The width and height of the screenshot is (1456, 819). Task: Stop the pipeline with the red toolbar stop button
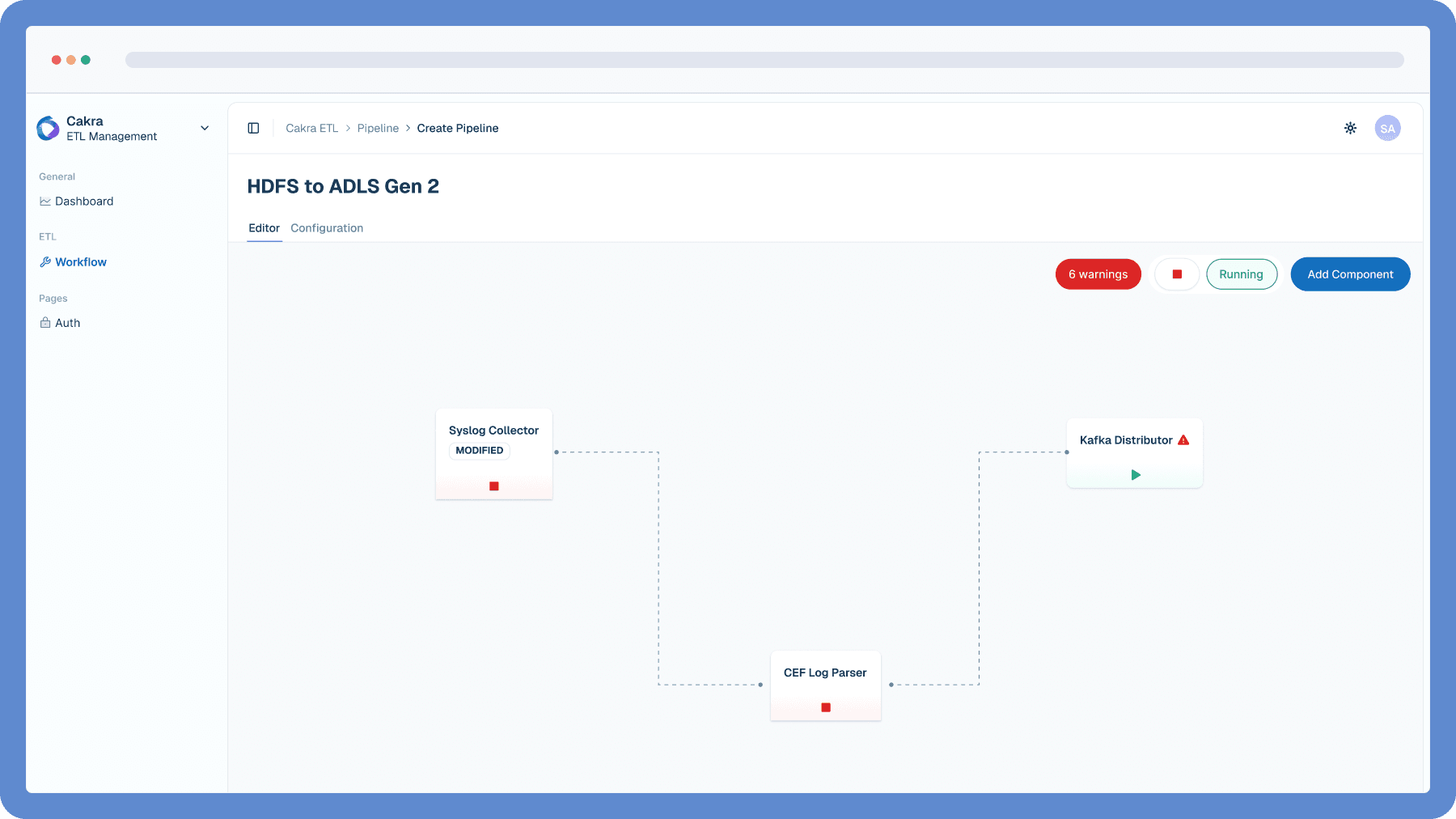1177,274
